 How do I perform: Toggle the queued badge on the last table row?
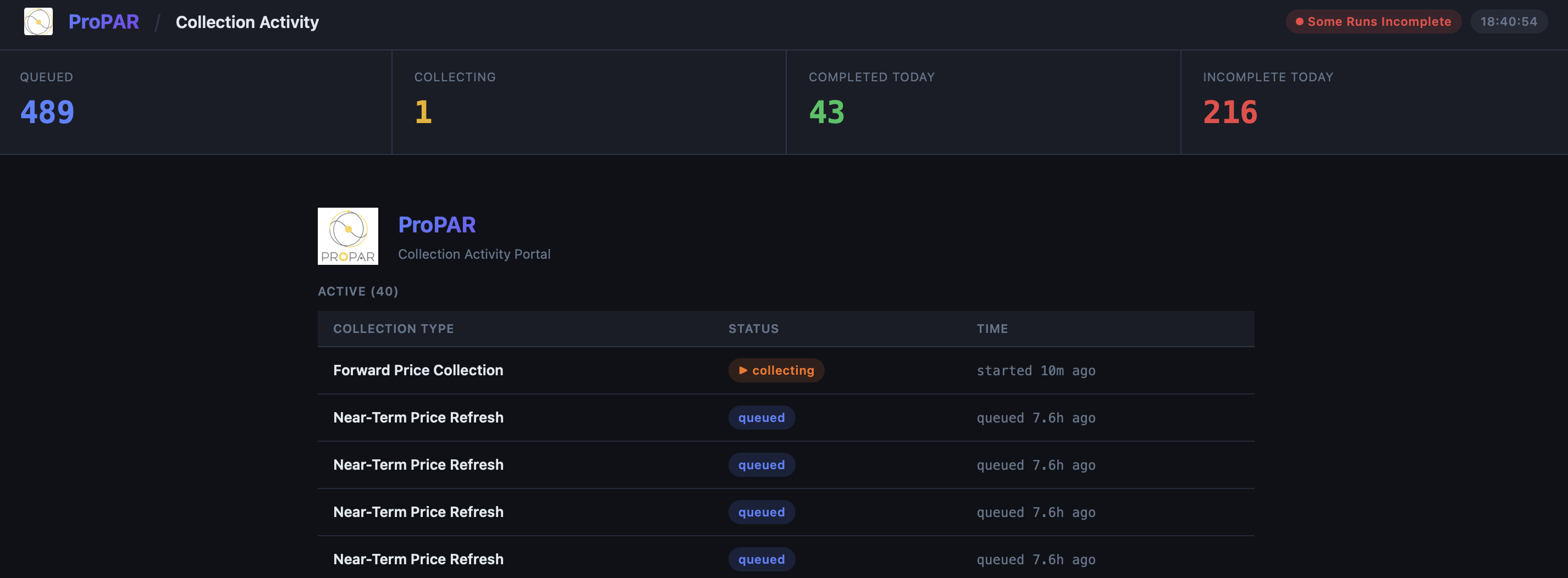[761, 559]
